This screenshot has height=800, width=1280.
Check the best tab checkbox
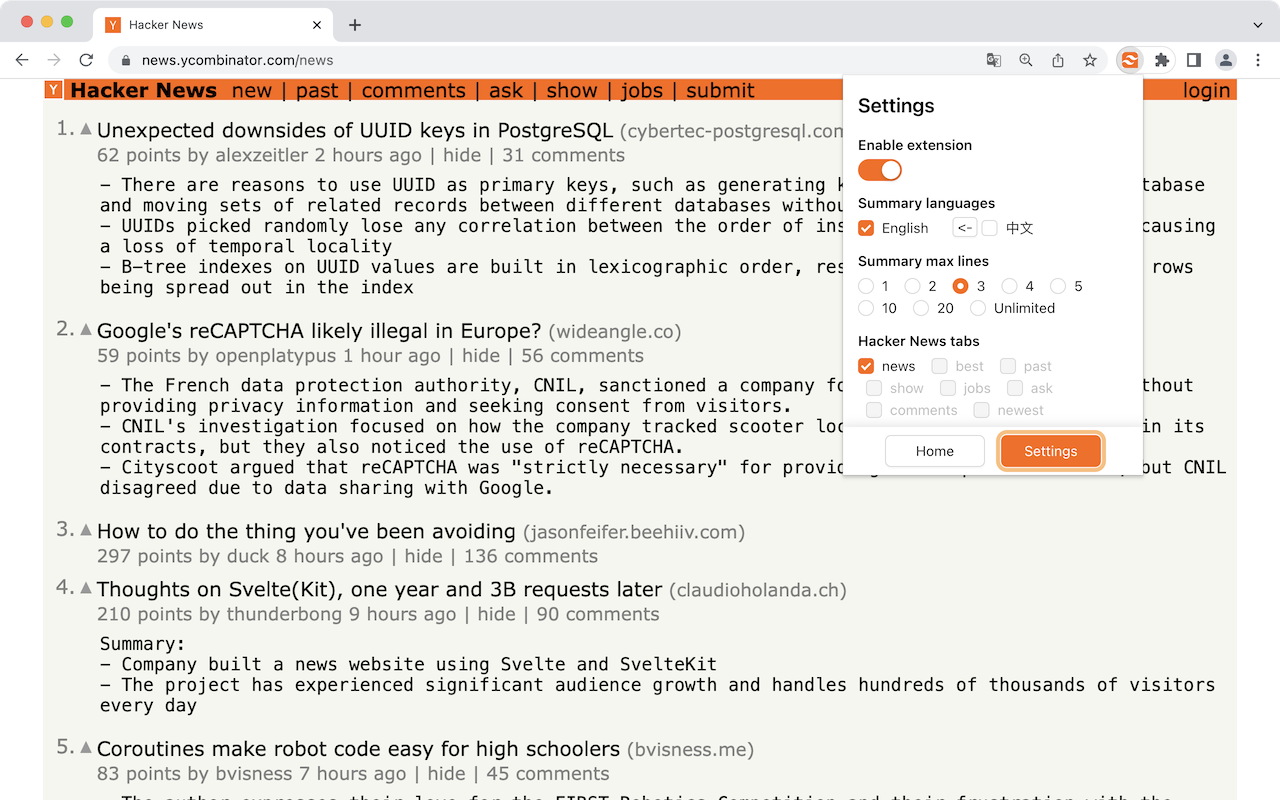click(939, 366)
